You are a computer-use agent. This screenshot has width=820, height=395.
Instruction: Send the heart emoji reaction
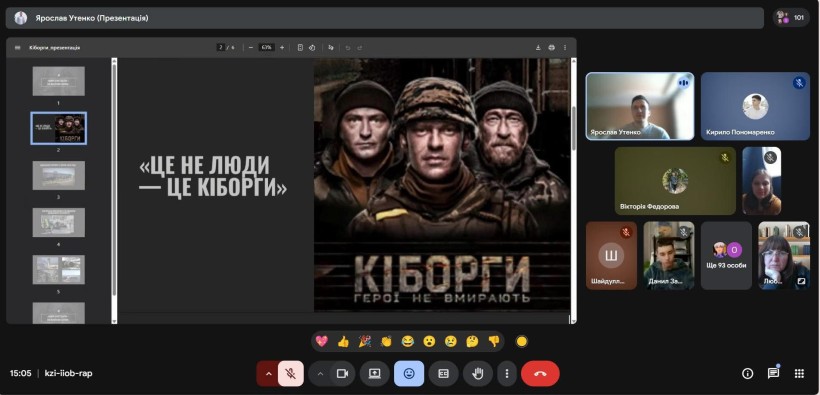point(322,342)
